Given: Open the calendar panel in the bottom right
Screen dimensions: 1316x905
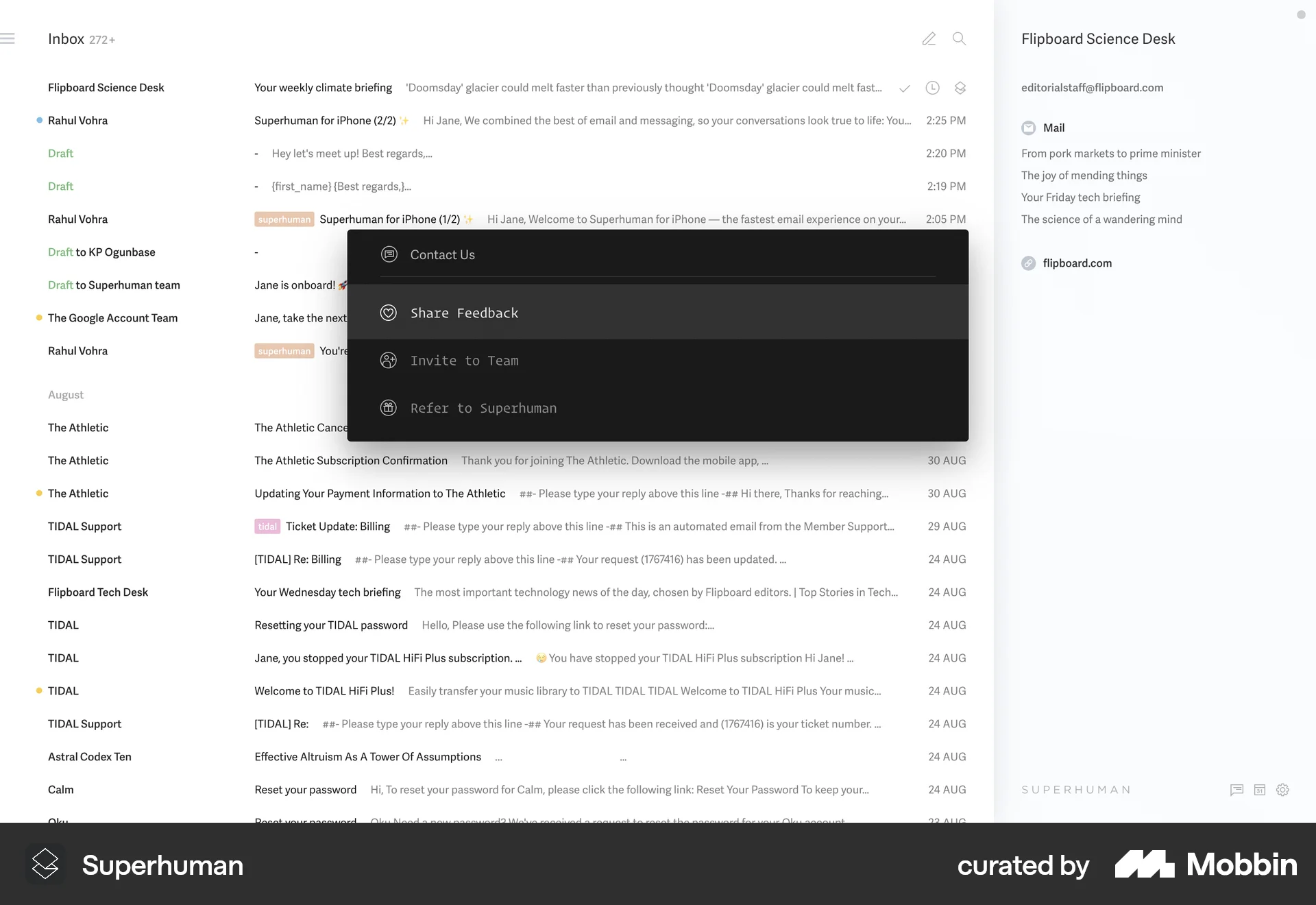Looking at the screenshot, I should [1260, 790].
